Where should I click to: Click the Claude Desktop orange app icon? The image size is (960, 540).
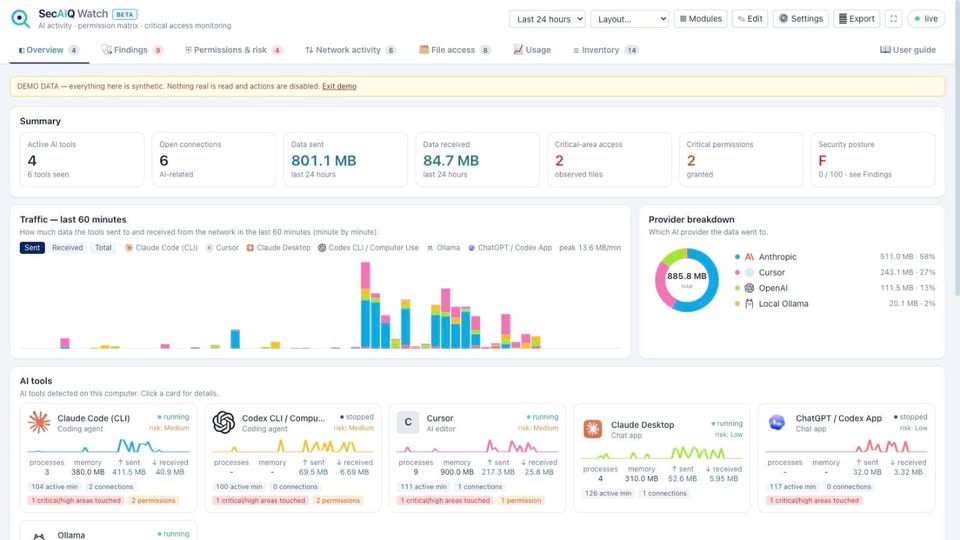pyautogui.click(x=592, y=429)
